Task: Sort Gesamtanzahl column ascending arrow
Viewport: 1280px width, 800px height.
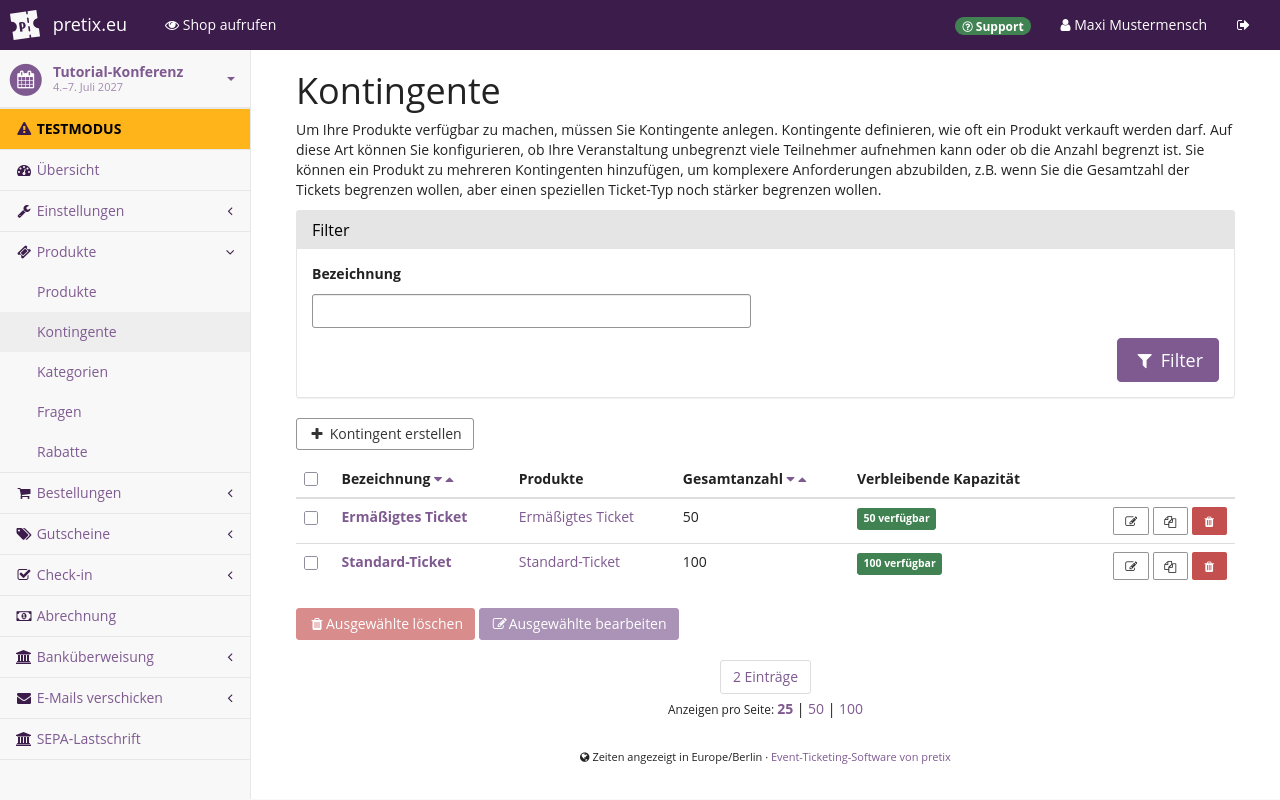Action: tap(802, 480)
